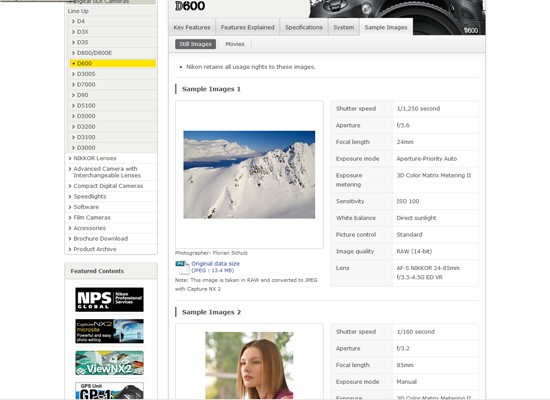Select the '1/1,250 second' shutter speed value

418,109
